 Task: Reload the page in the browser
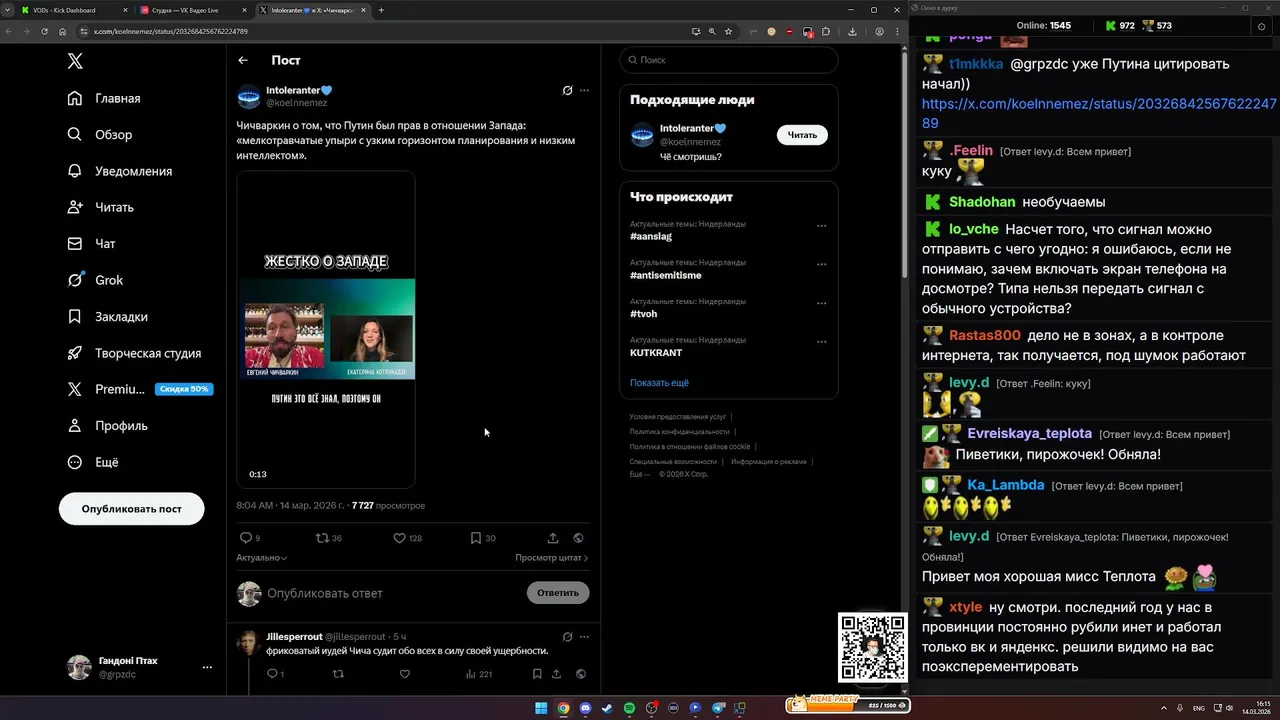[44, 31]
